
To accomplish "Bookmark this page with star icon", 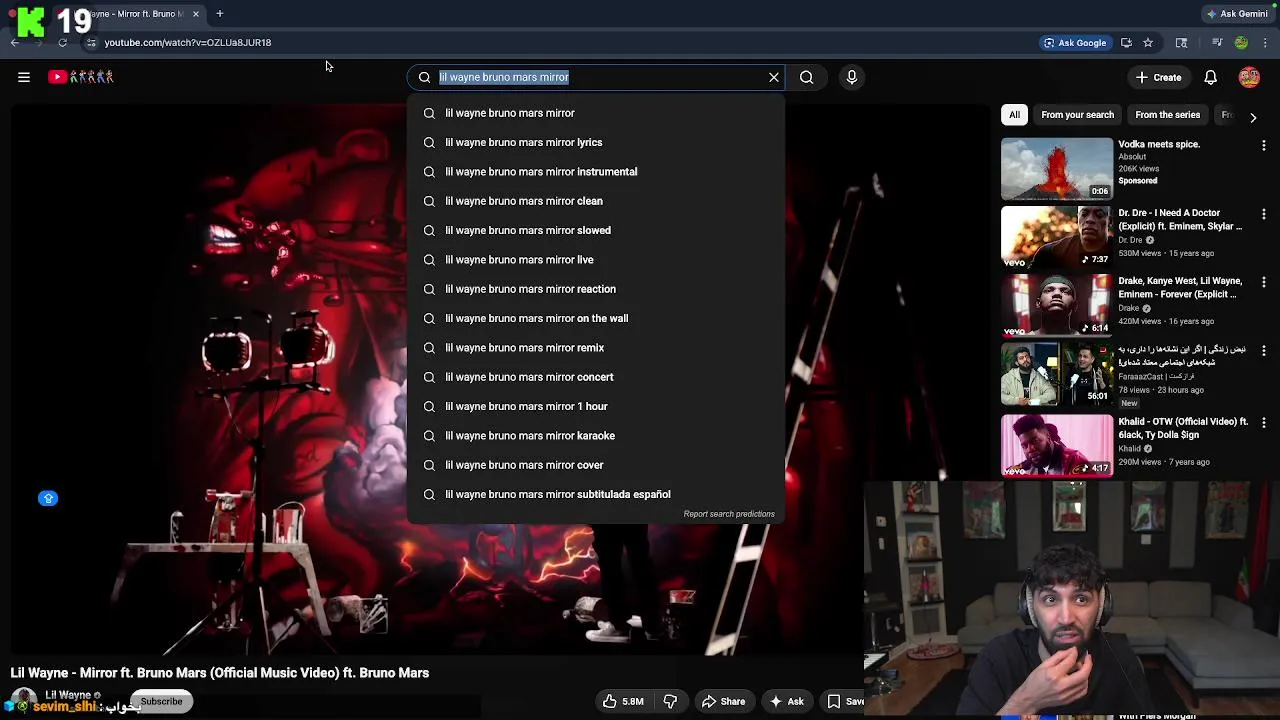I will [x=1148, y=43].
